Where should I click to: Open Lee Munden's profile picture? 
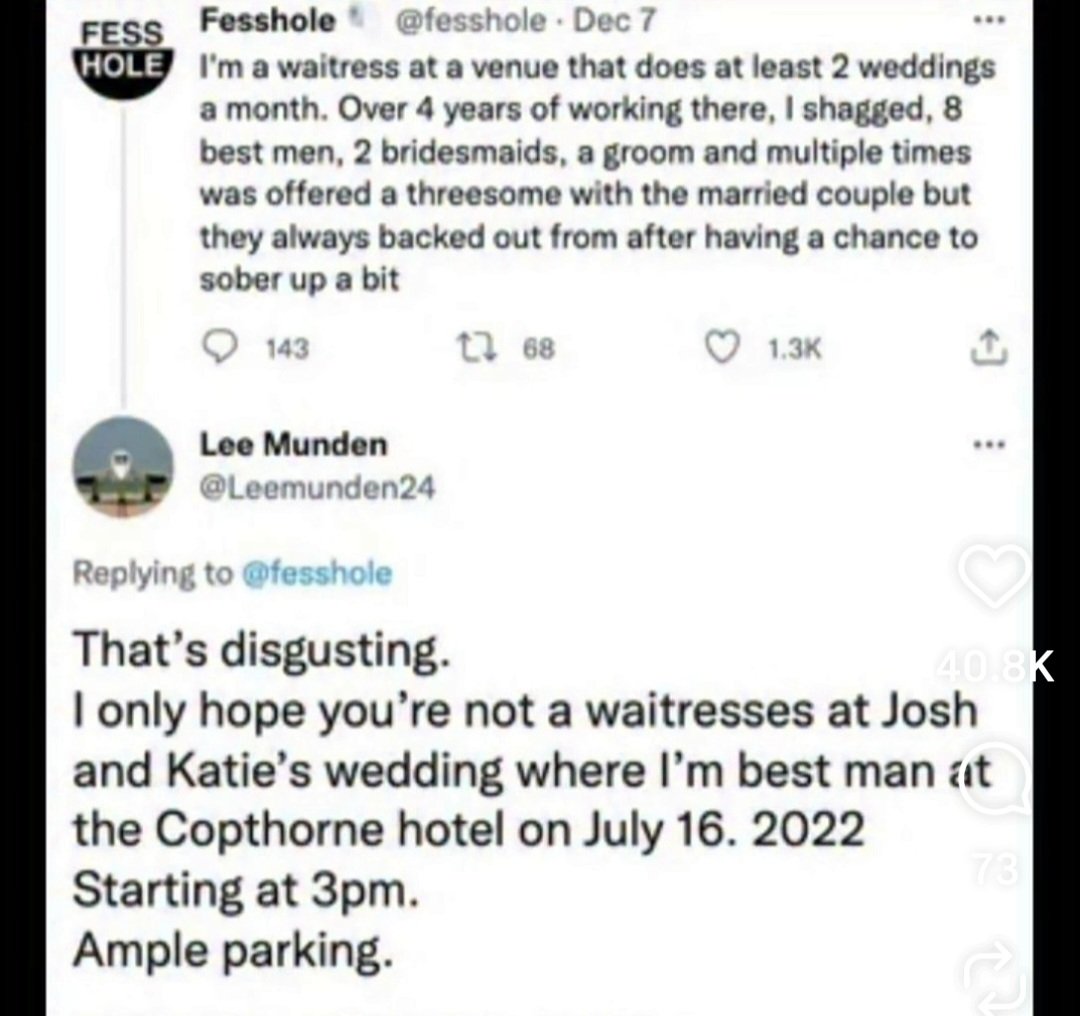(x=122, y=468)
